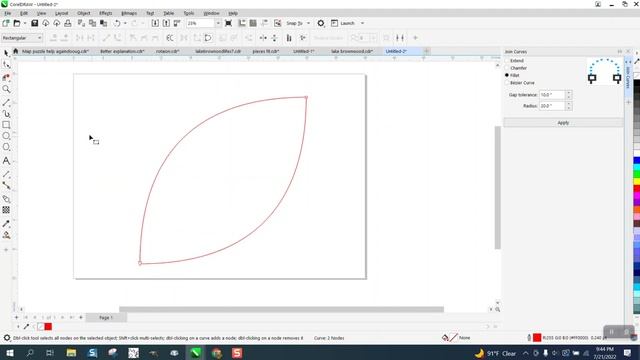Image resolution: width=640 pixels, height=360 pixels.
Task: Open the Object menu
Action: coord(83,13)
